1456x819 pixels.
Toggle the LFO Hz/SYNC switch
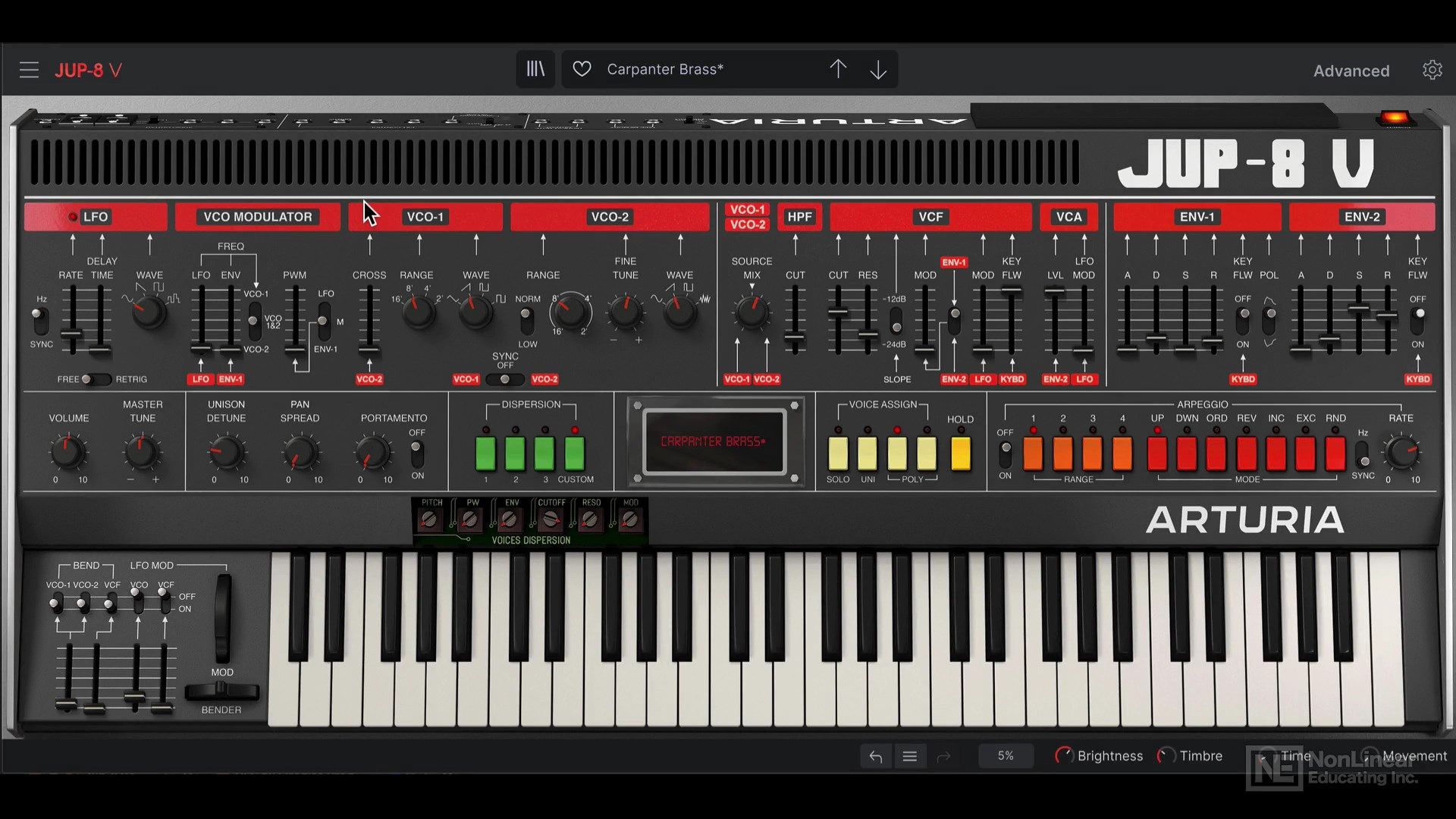pos(40,321)
